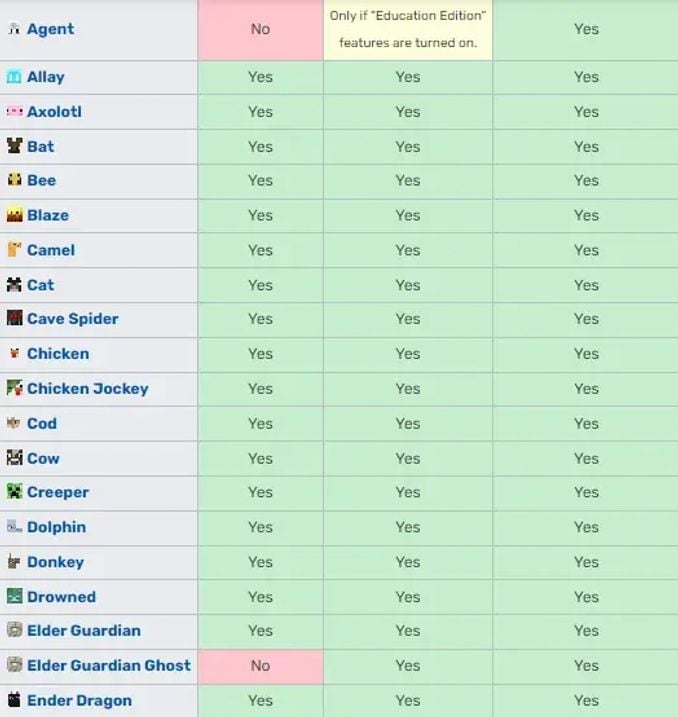This screenshot has width=678, height=717.
Task: Click the Ender Dragon icon
Action: tap(14, 700)
